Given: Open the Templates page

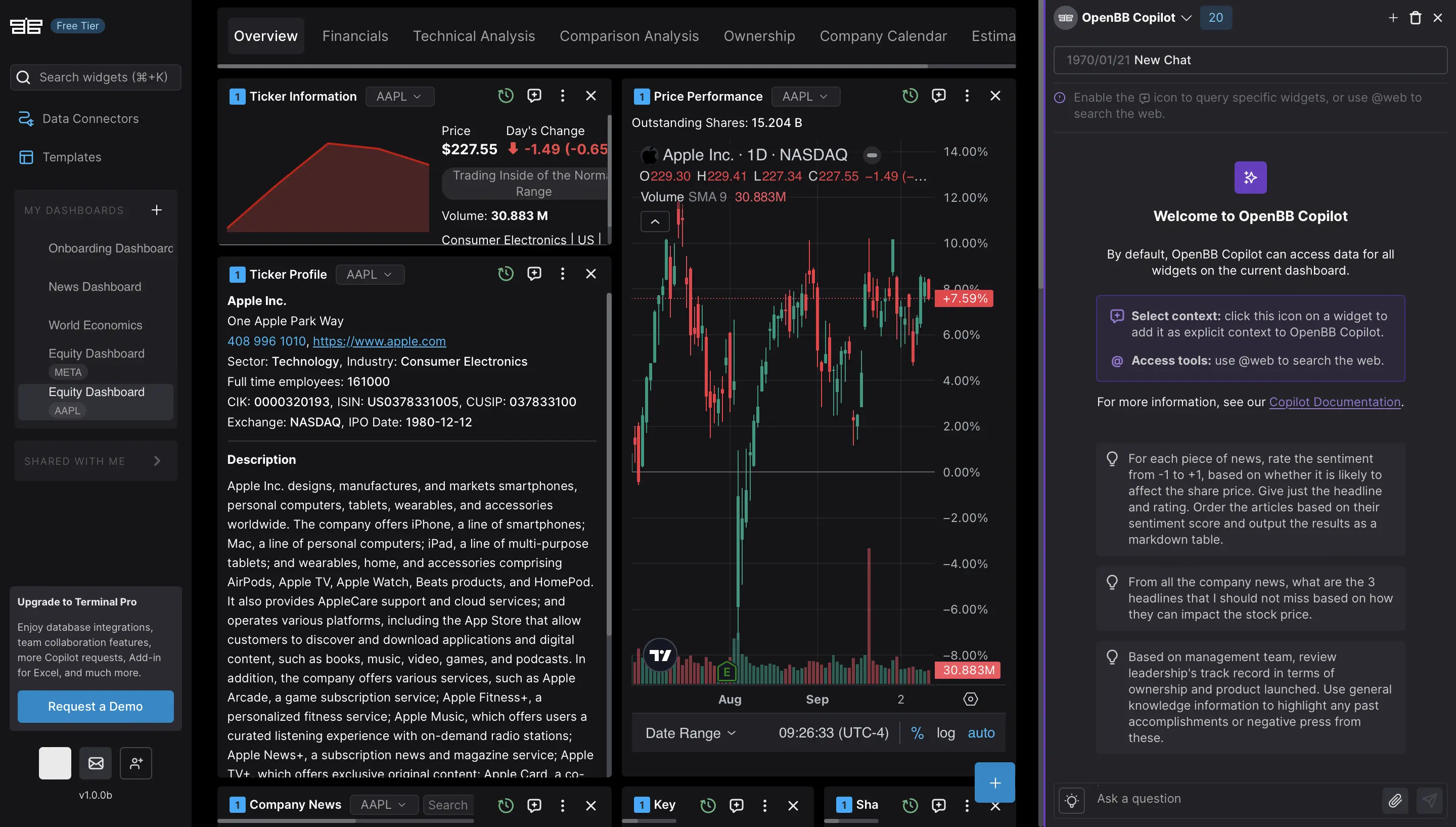Looking at the screenshot, I should (x=60, y=157).
